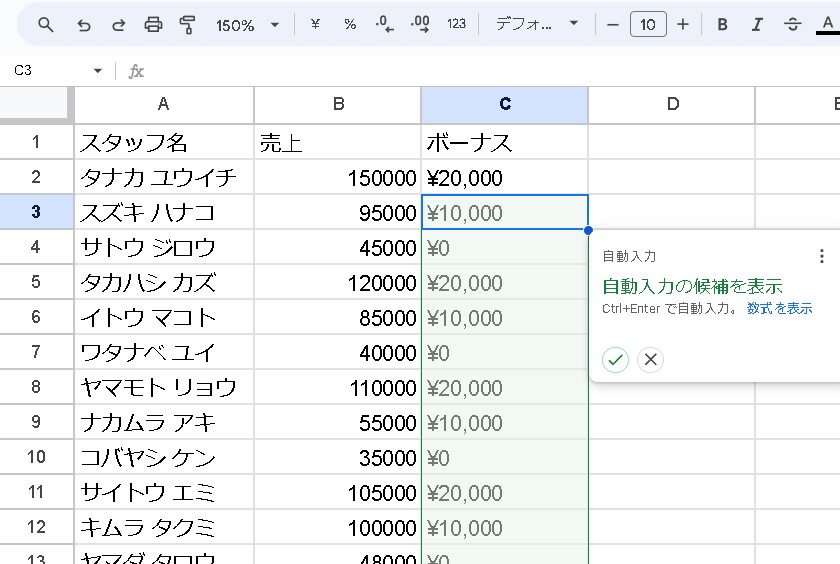Redo the last undone action
The width and height of the screenshot is (840, 564).
[118, 25]
